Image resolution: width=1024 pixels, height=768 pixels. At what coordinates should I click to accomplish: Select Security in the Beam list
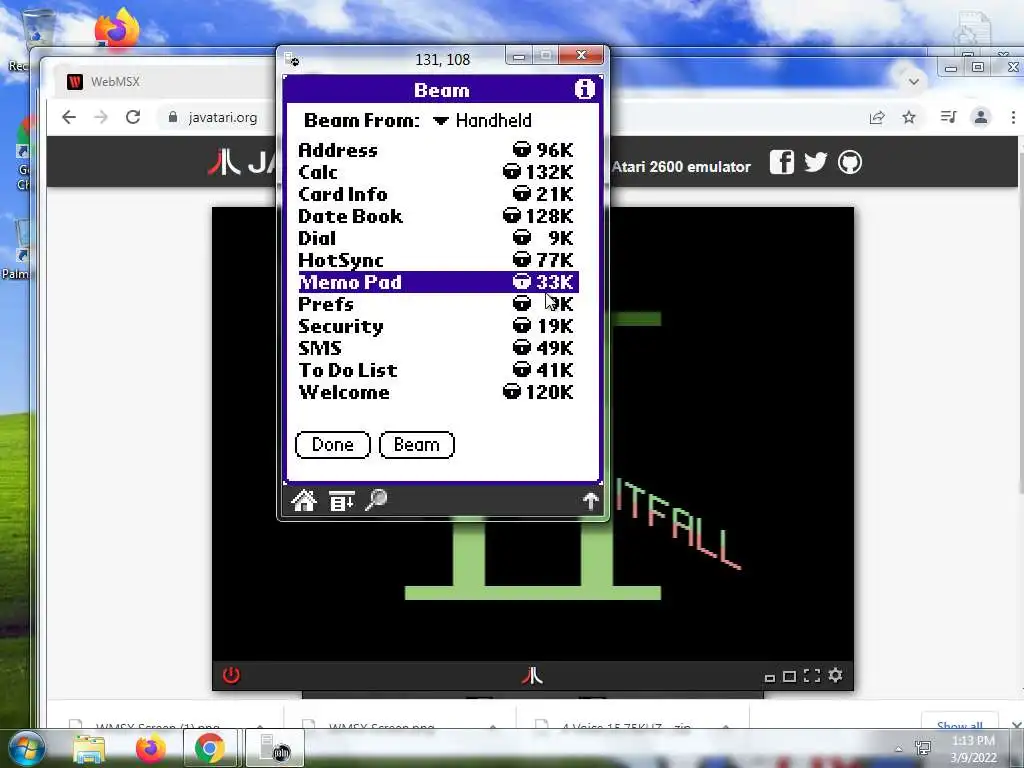pos(436,326)
